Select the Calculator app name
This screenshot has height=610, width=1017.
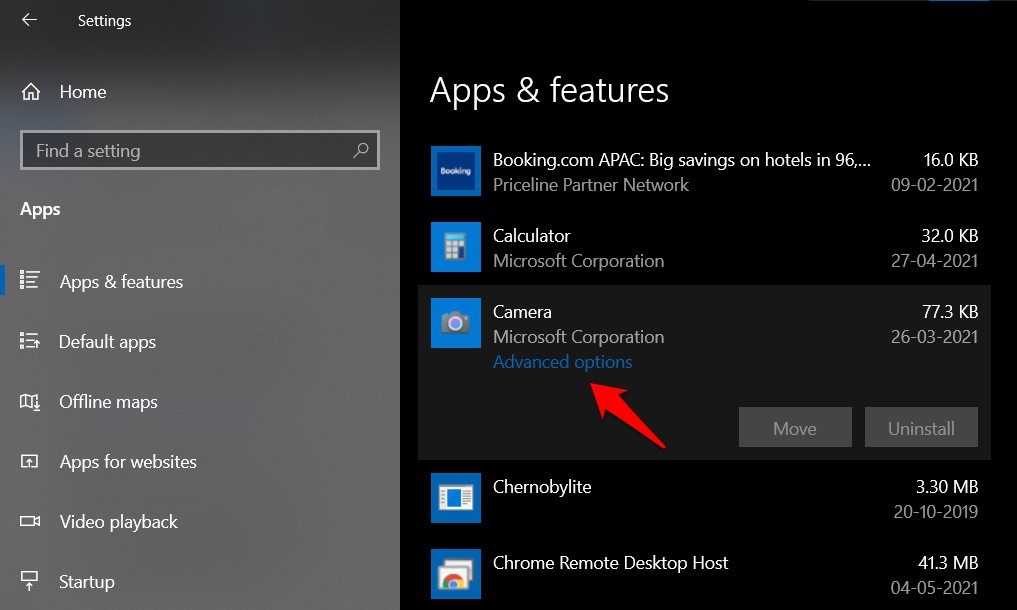tap(532, 236)
